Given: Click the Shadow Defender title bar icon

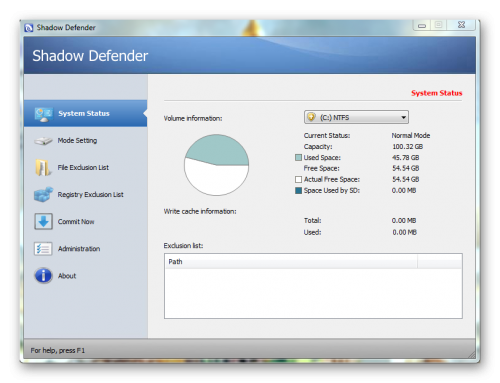Looking at the screenshot, I should [29, 28].
